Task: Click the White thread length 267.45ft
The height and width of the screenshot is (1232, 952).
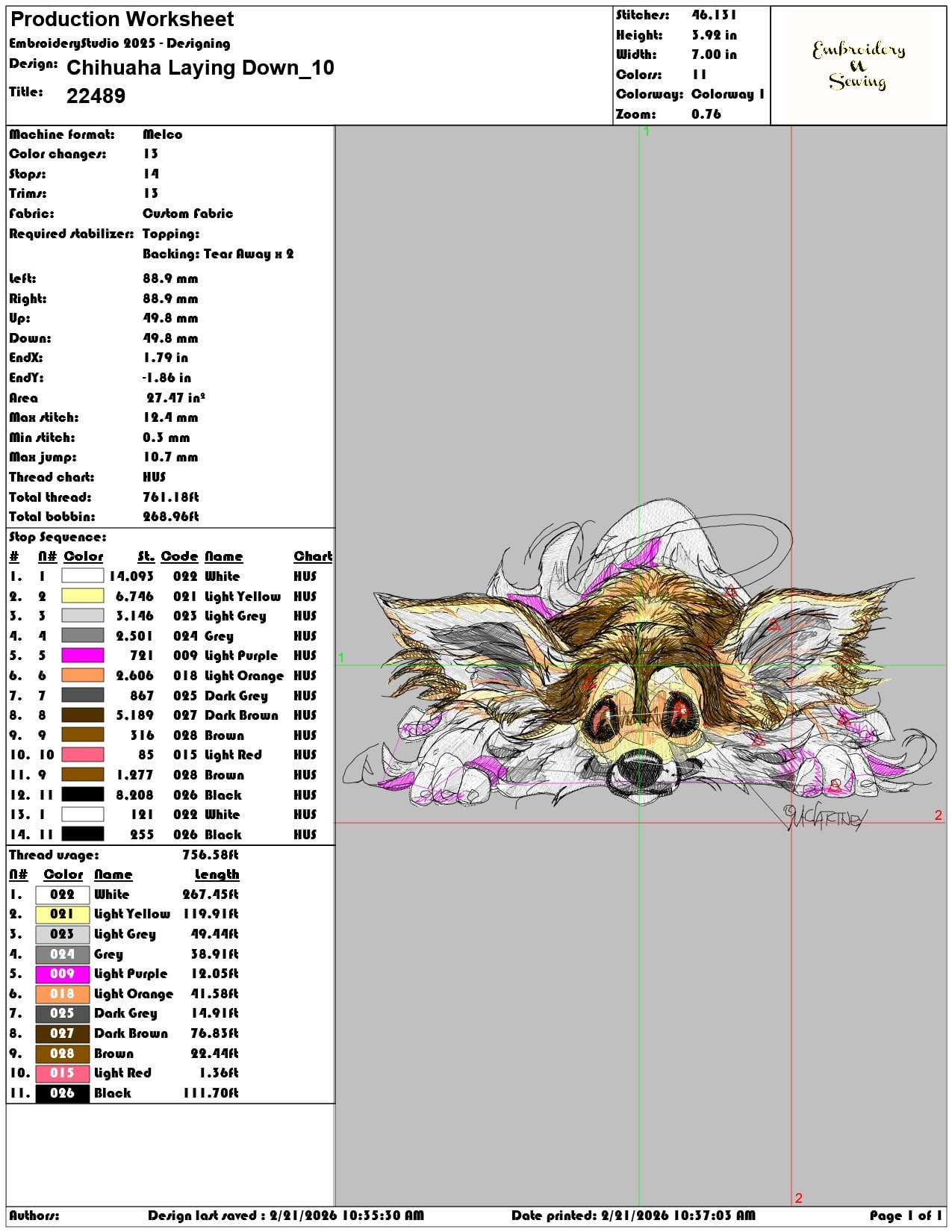Action: pyautogui.click(x=211, y=895)
